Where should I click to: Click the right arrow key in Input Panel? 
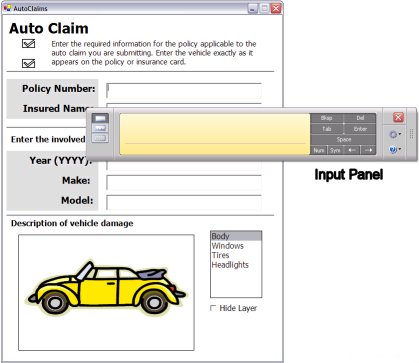(368, 150)
